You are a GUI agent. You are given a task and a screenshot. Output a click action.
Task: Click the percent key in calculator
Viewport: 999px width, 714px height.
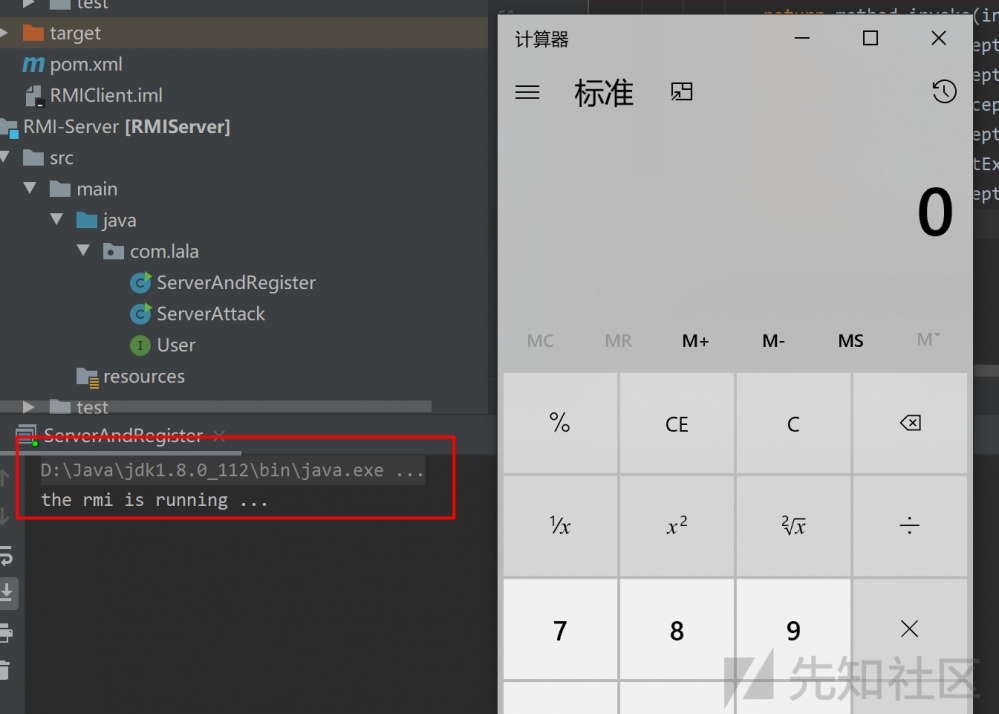560,423
